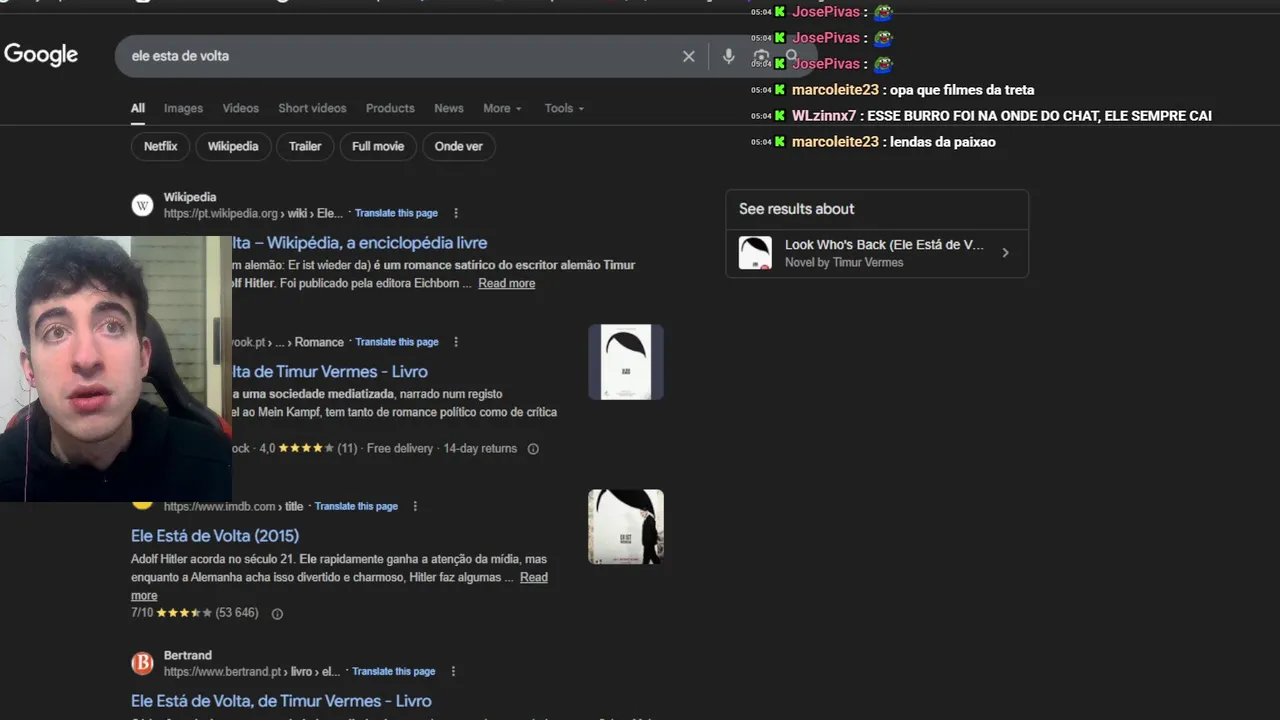1280x720 pixels.
Task: Click the Look Who's Back book thumbnail
Action: click(x=755, y=253)
